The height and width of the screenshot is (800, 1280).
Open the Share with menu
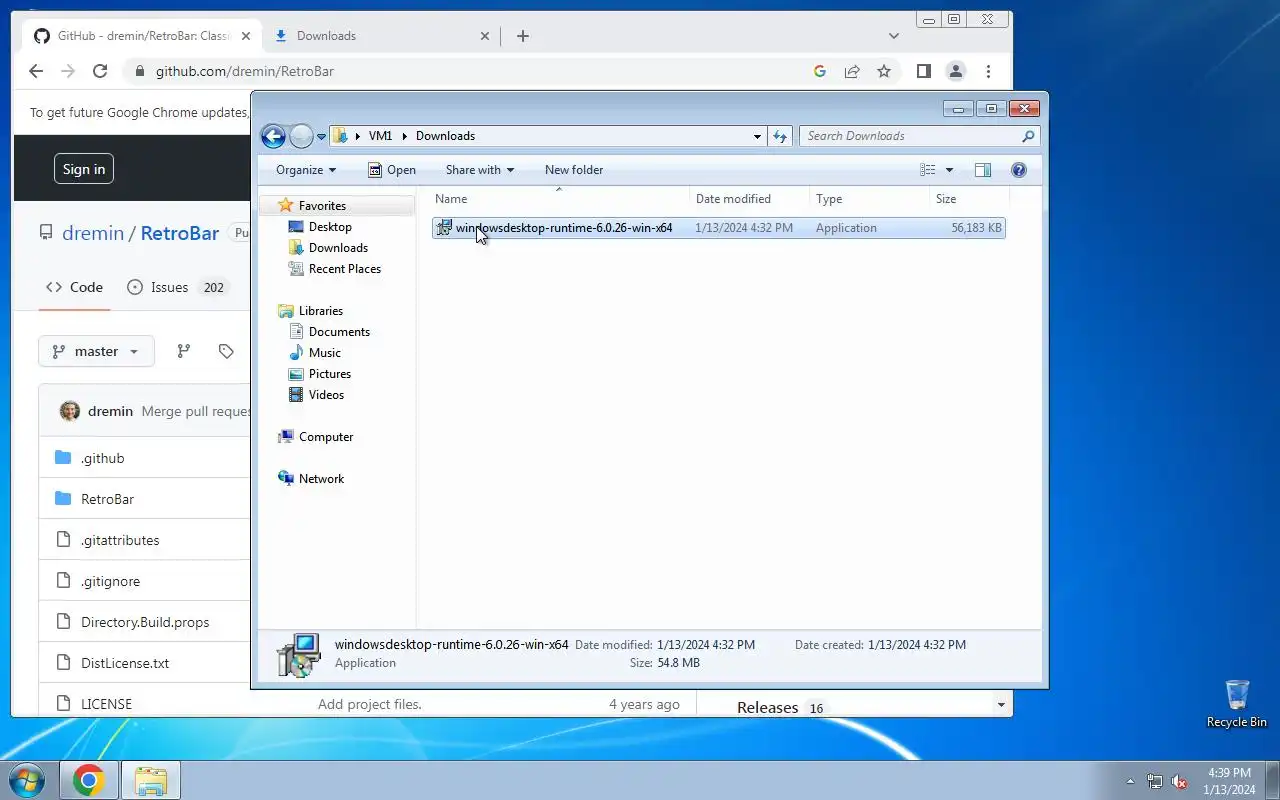(479, 170)
